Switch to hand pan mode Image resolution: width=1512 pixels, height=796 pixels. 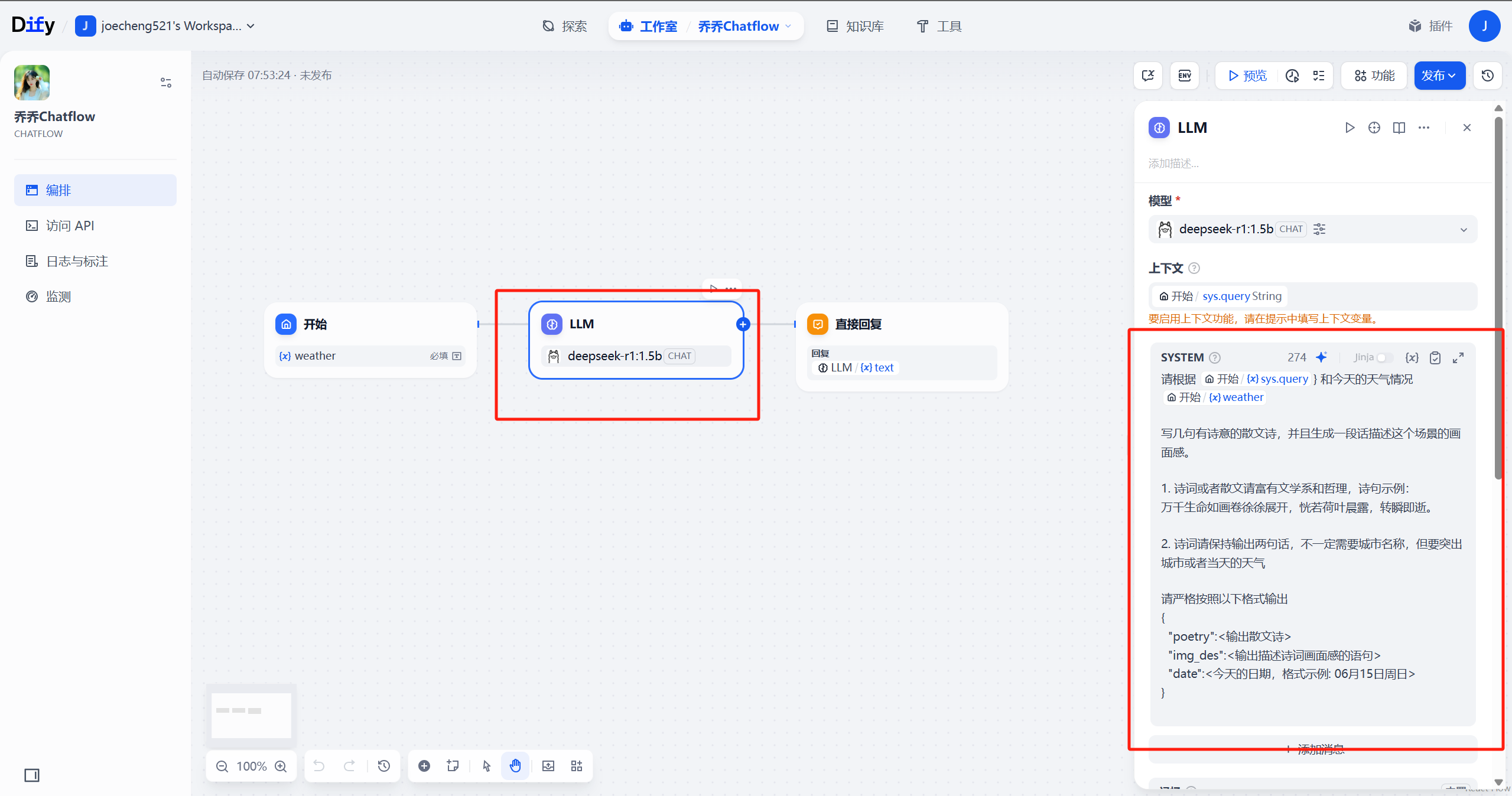(515, 766)
